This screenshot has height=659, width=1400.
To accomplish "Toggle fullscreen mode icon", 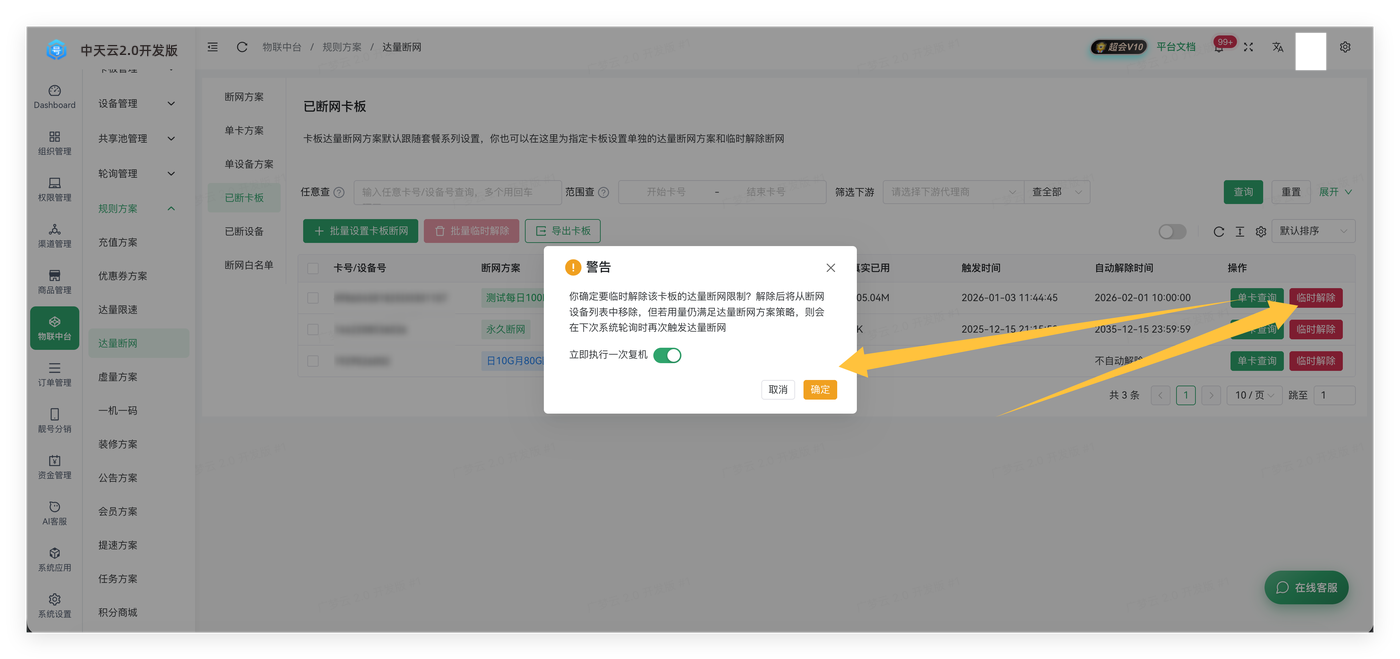I will coord(1248,47).
